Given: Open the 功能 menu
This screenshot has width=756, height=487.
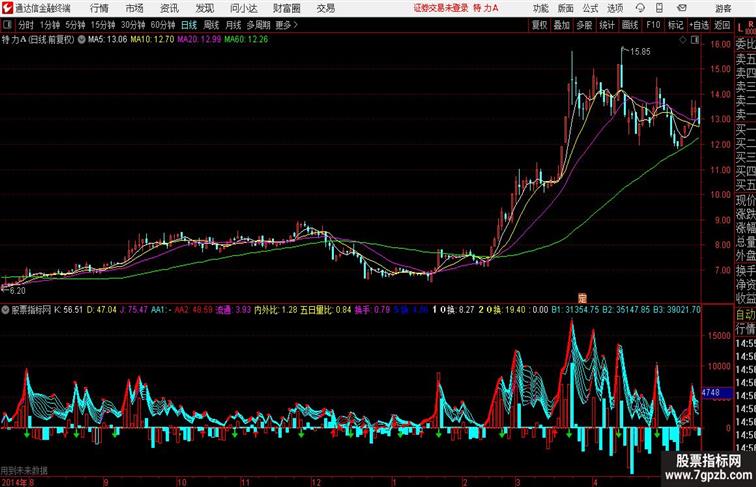Looking at the screenshot, I should pos(540,8).
